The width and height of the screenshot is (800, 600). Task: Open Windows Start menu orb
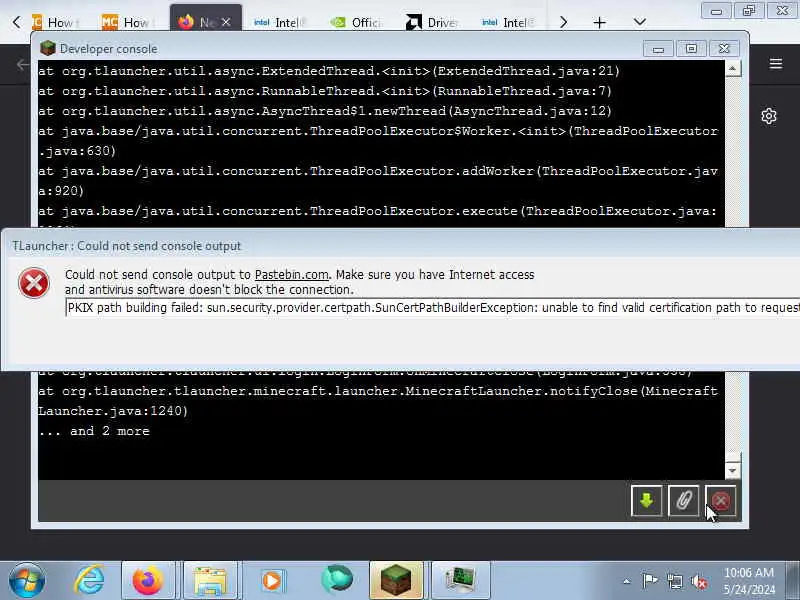(x=27, y=580)
